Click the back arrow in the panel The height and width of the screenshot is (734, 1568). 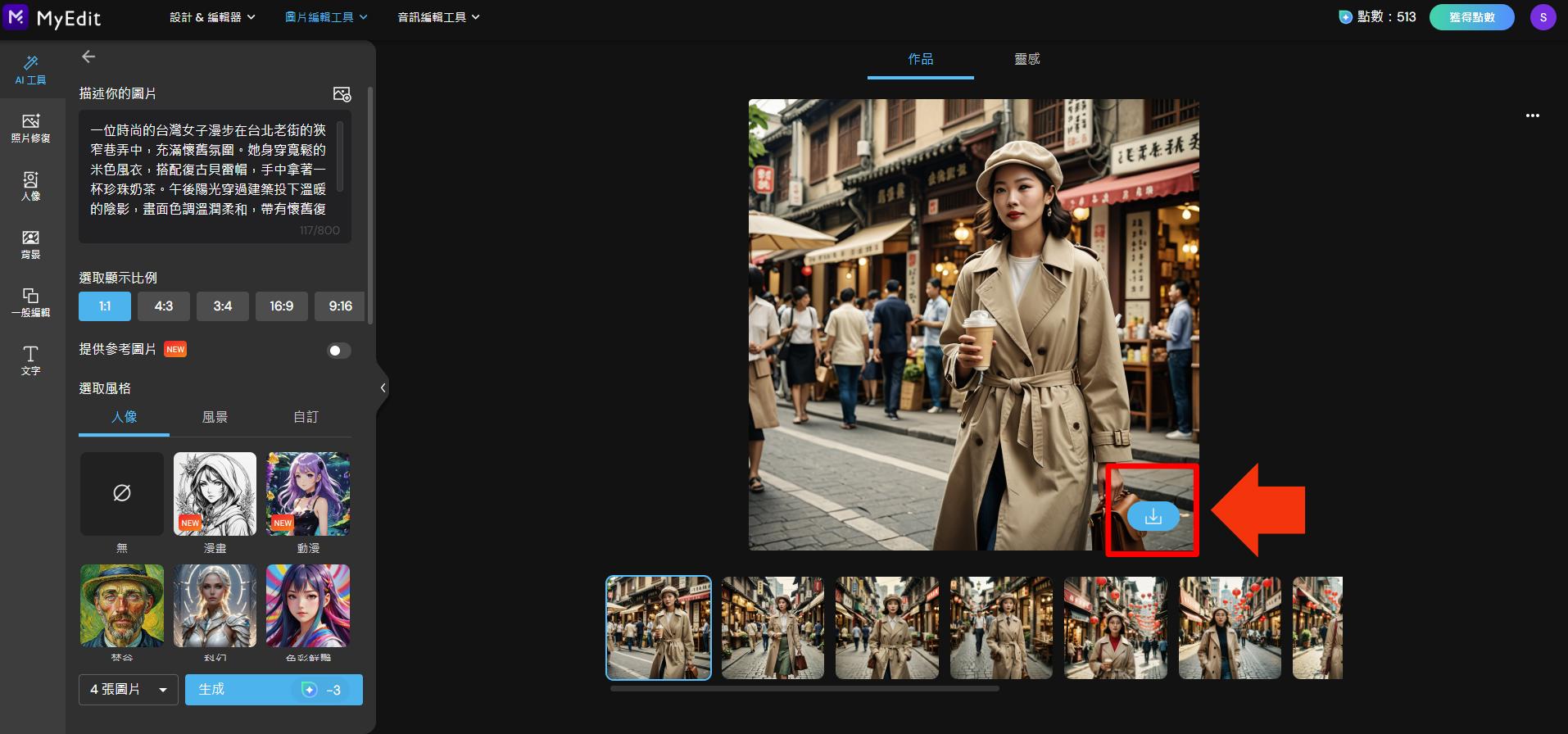point(88,57)
